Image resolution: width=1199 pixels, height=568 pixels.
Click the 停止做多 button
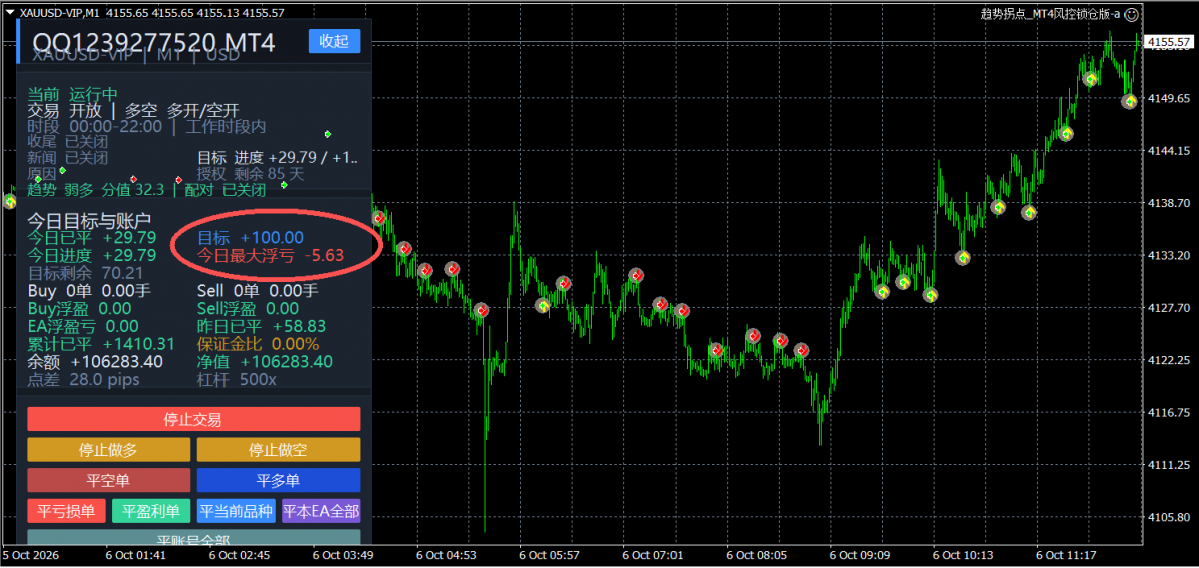[x=109, y=450]
